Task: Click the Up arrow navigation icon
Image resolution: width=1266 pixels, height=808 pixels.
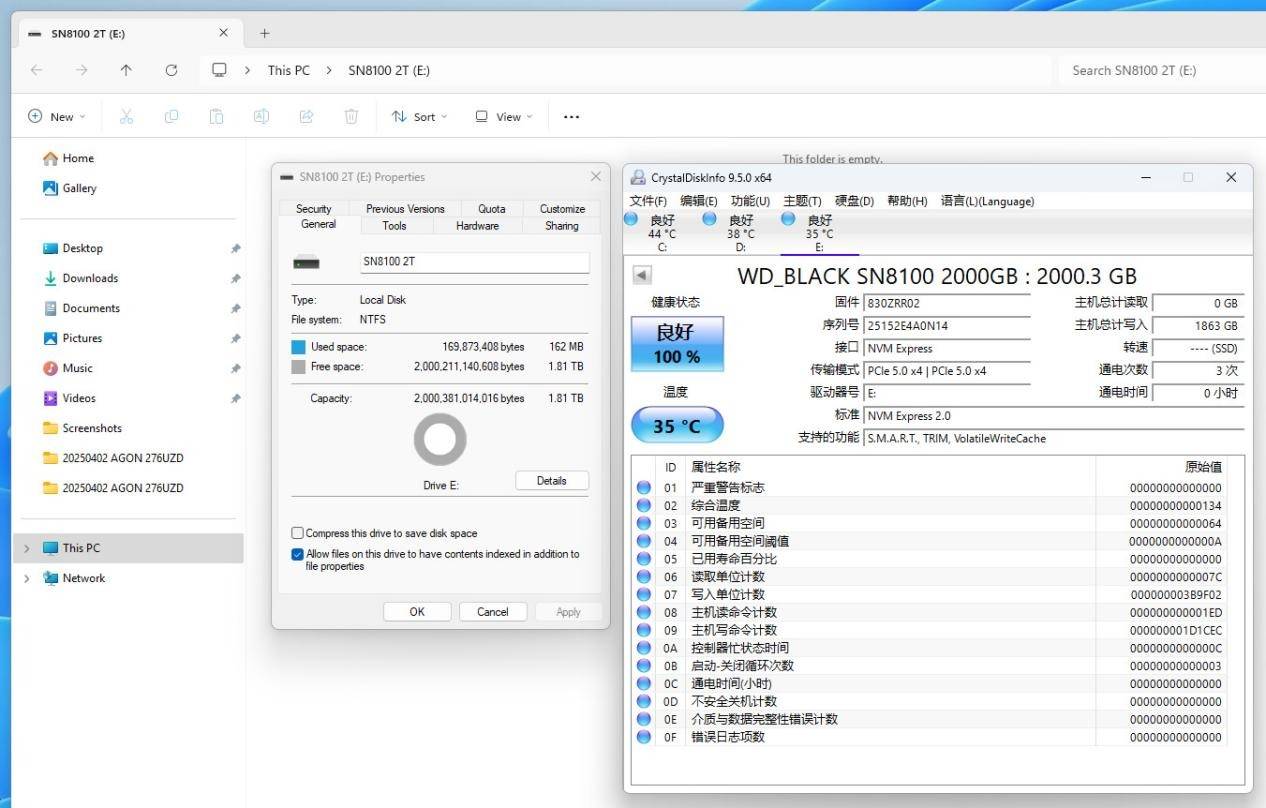Action: [x=126, y=70]
